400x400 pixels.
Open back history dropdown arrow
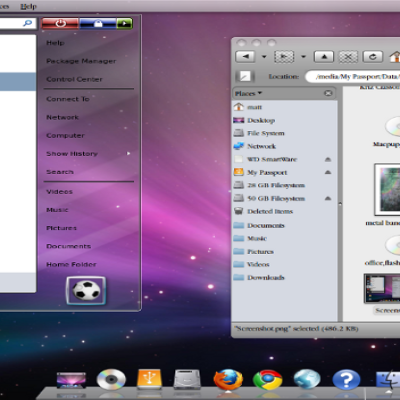(x=264, y=57)
